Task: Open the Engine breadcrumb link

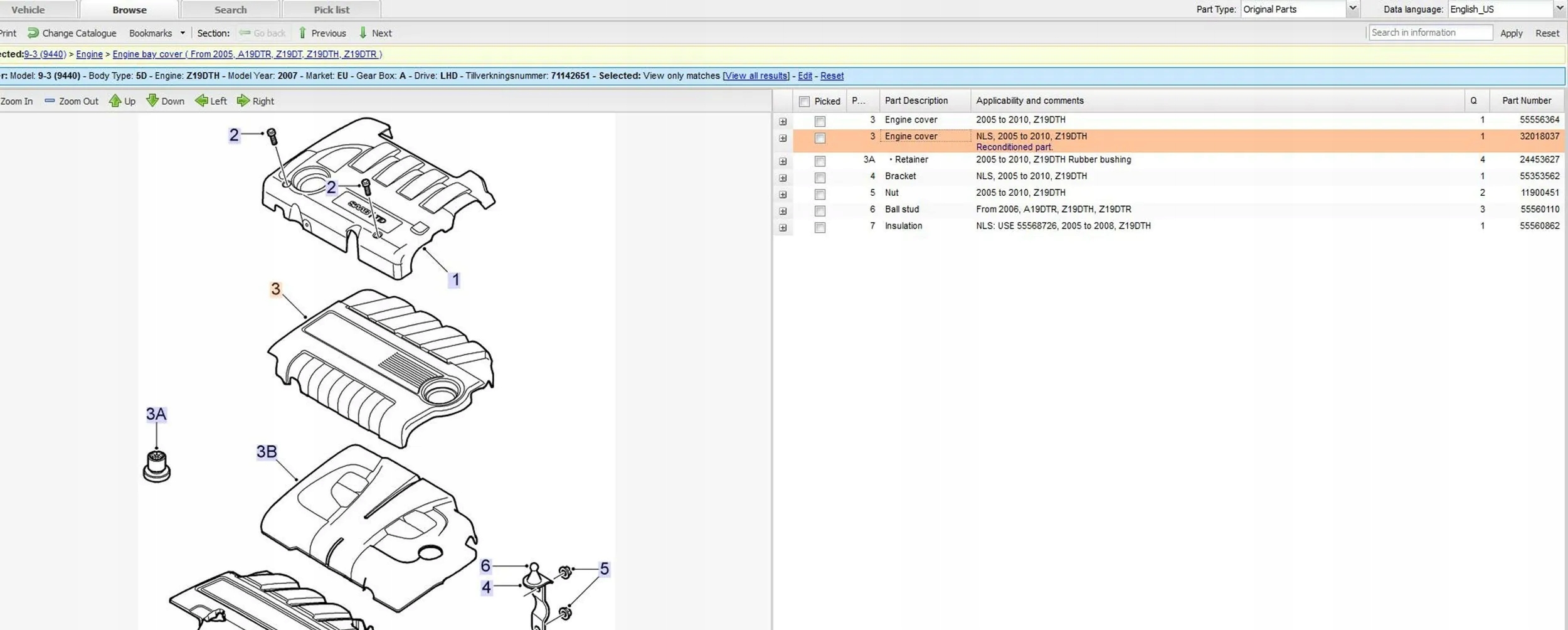Action: click(89, 55)
